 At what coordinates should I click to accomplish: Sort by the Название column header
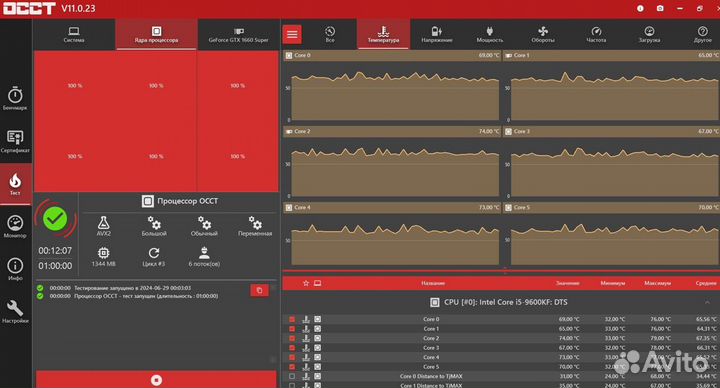click(433, 283)
